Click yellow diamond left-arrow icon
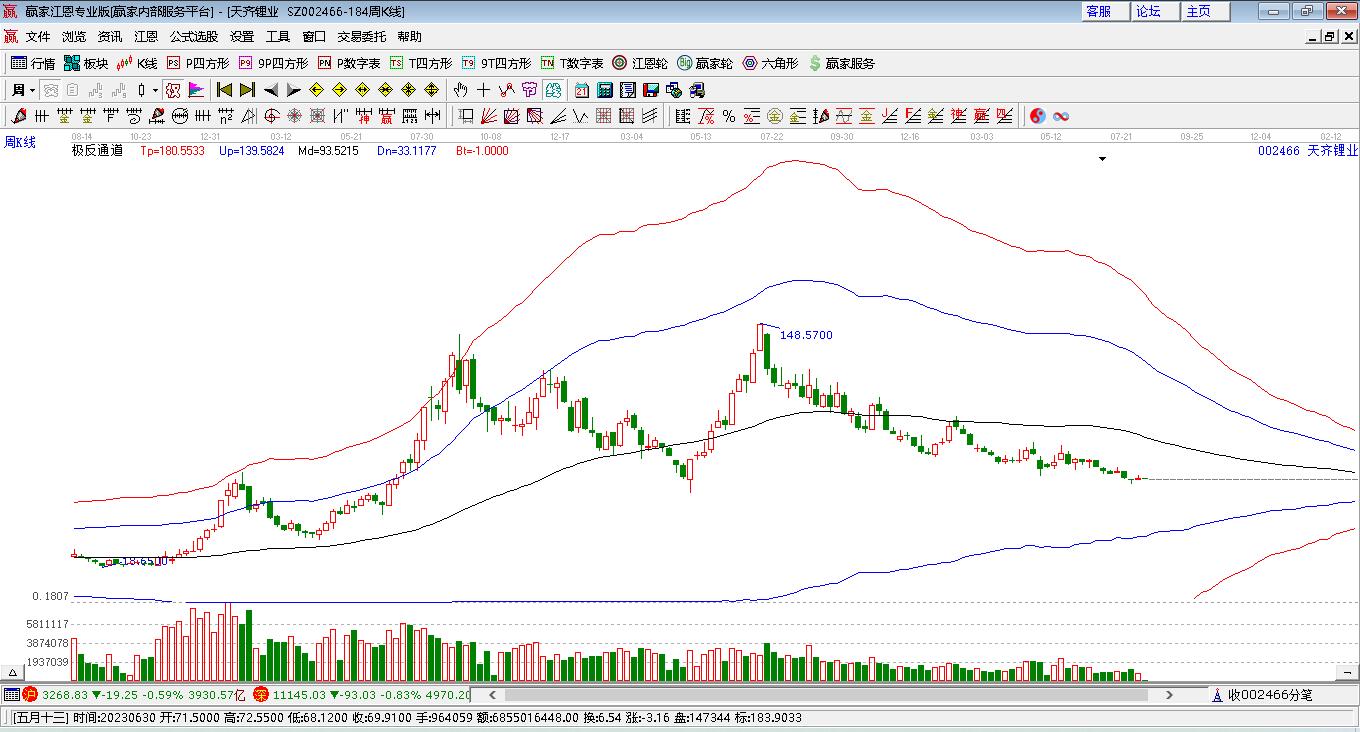Viewport: 1360px width, 732px height. tap(317, 90)
